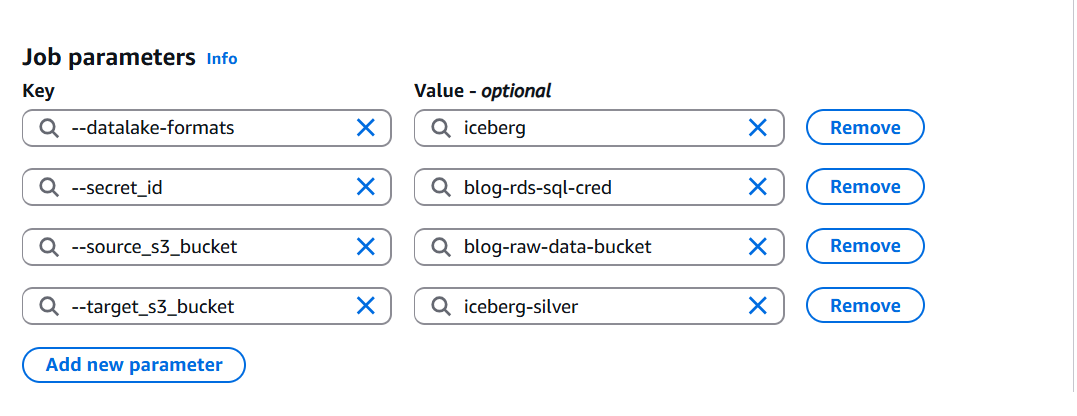
Task: Click Add new parameter button
Action: pos(134,365)
